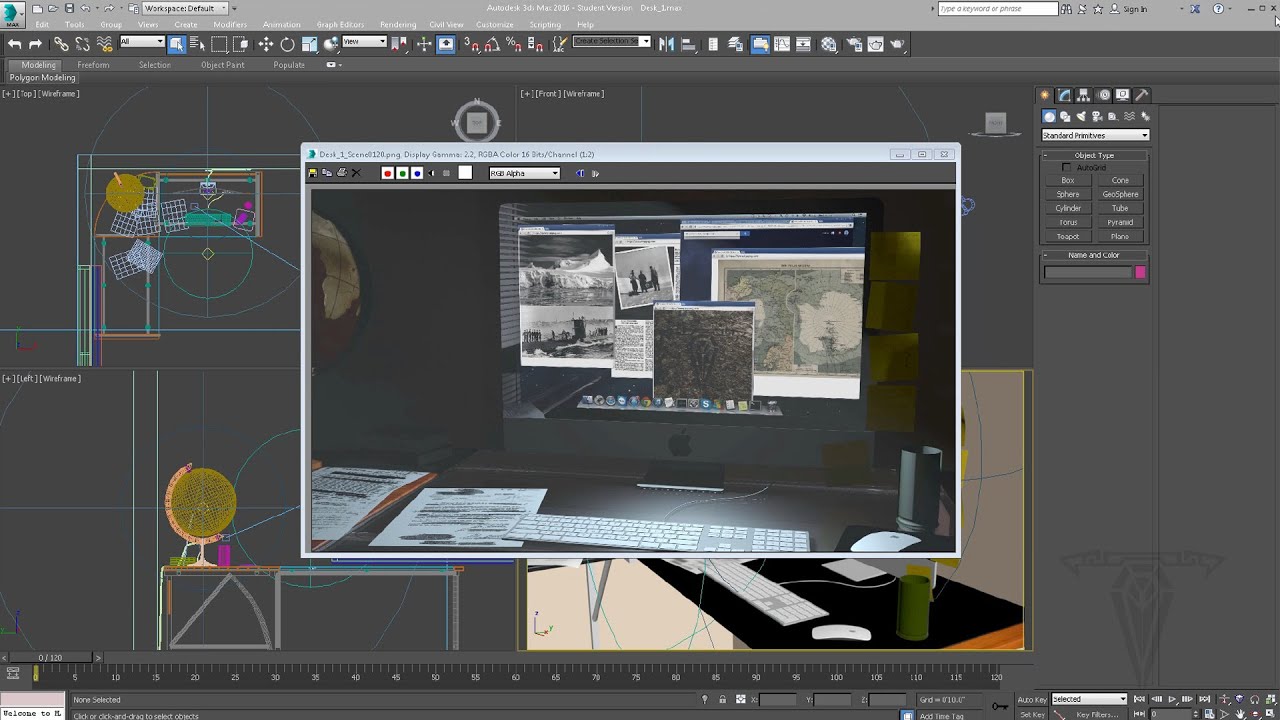Toggle Angle Snap in main toolbar

pos(491,44)
